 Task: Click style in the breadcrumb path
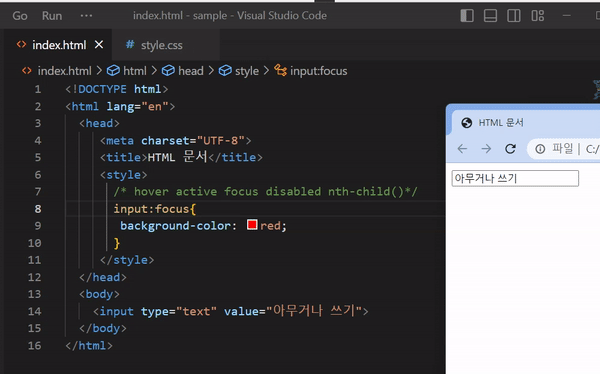click(247, 71)
